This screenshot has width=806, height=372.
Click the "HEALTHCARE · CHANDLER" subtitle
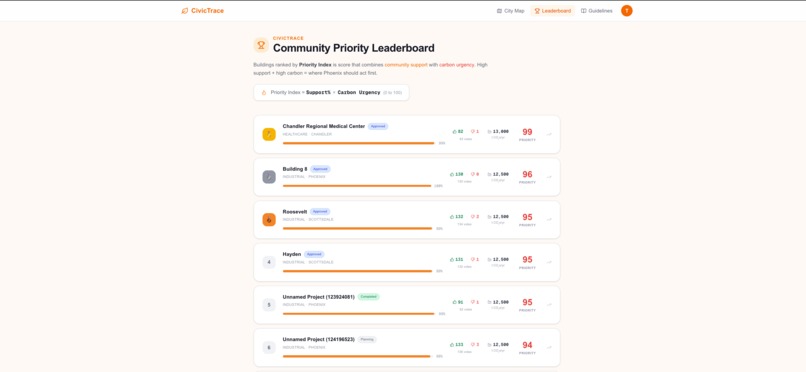pyautogui.click(x=307, y=135)
